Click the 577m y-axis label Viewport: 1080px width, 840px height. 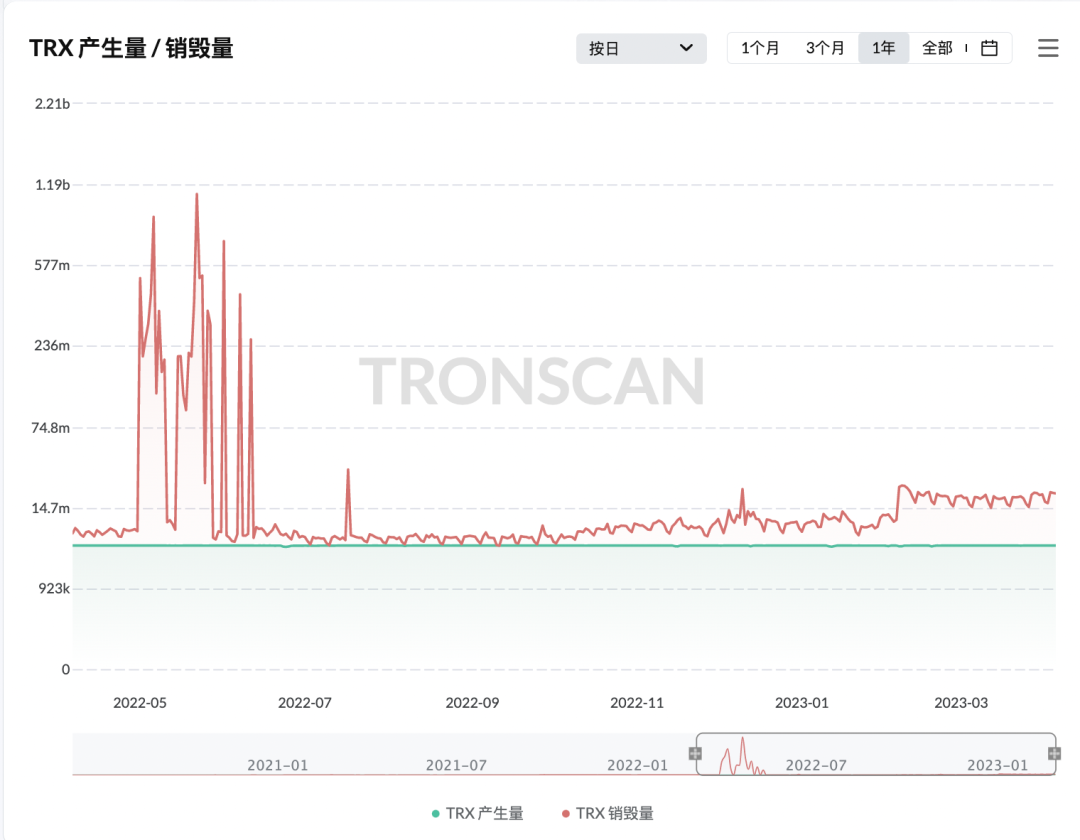(52, 265)
